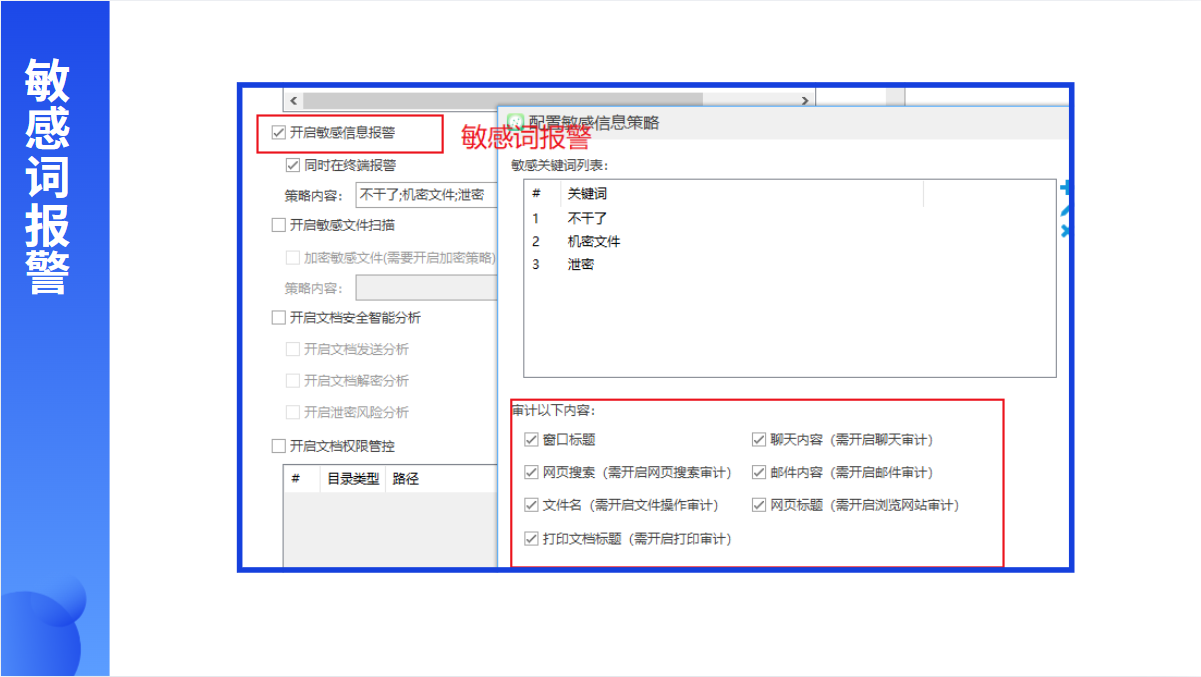Click the left scroll arrow
1201x677 pixels.
click(293, 100)
